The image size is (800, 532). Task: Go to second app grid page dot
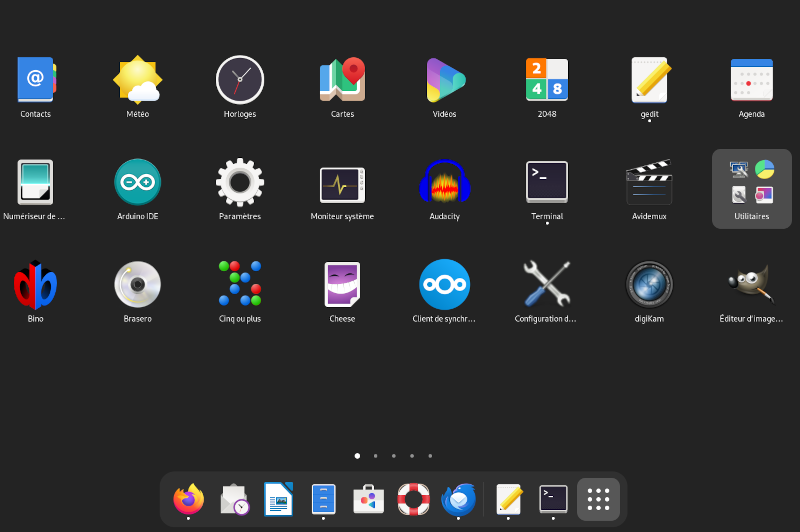point(376,456)
